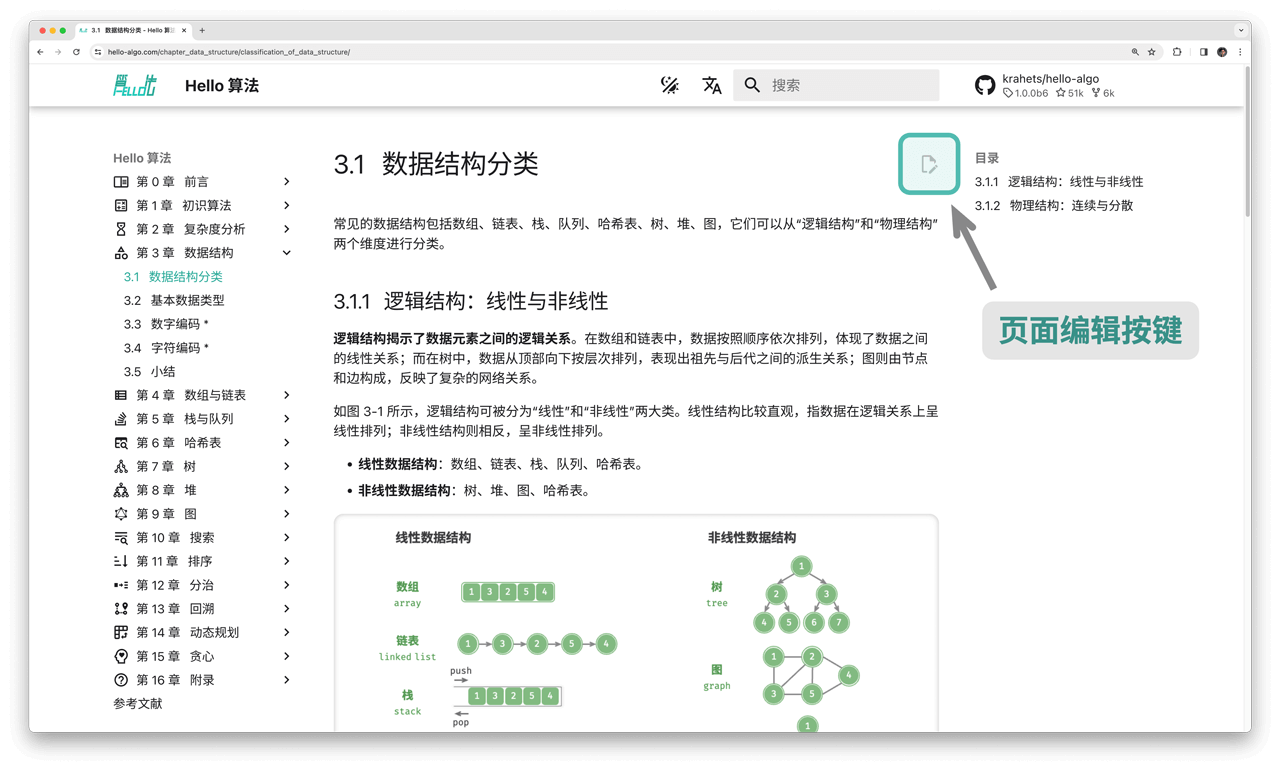This screenshot has width=1280, height=770.
Task: Click the 第 1 章 初识算法 icon
Action: 121,206
